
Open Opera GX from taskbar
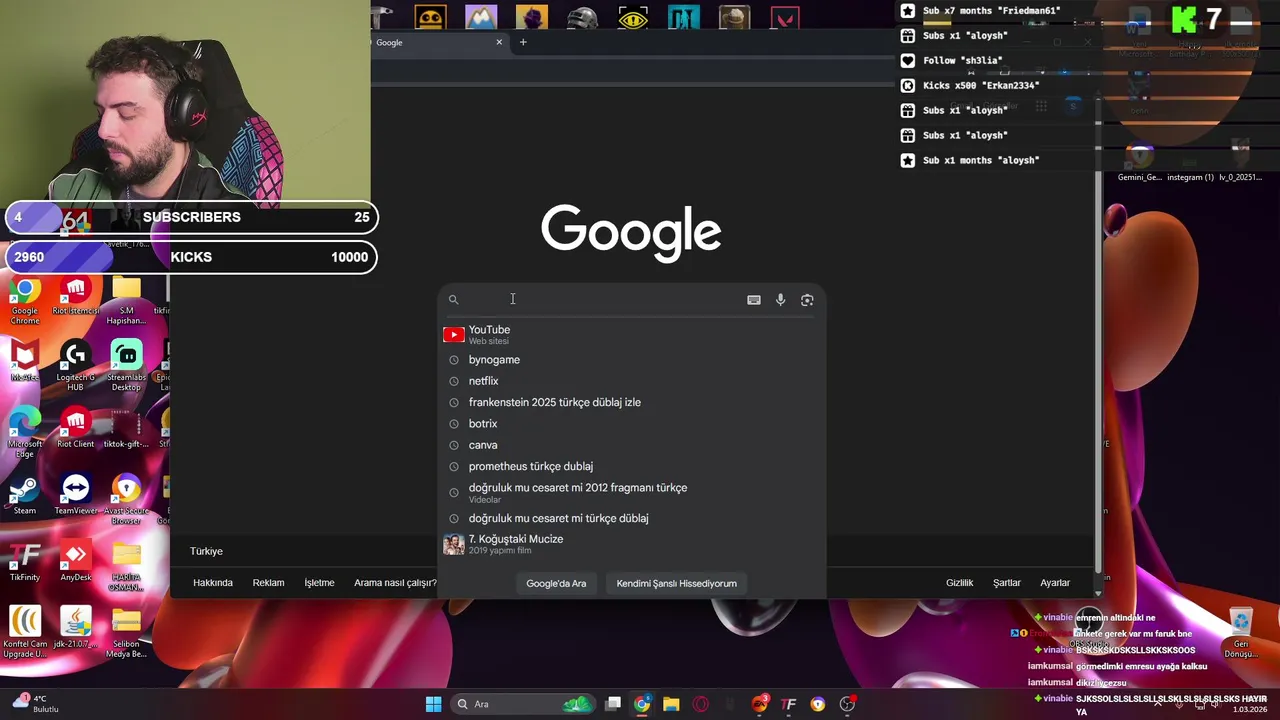coord(700,704)
